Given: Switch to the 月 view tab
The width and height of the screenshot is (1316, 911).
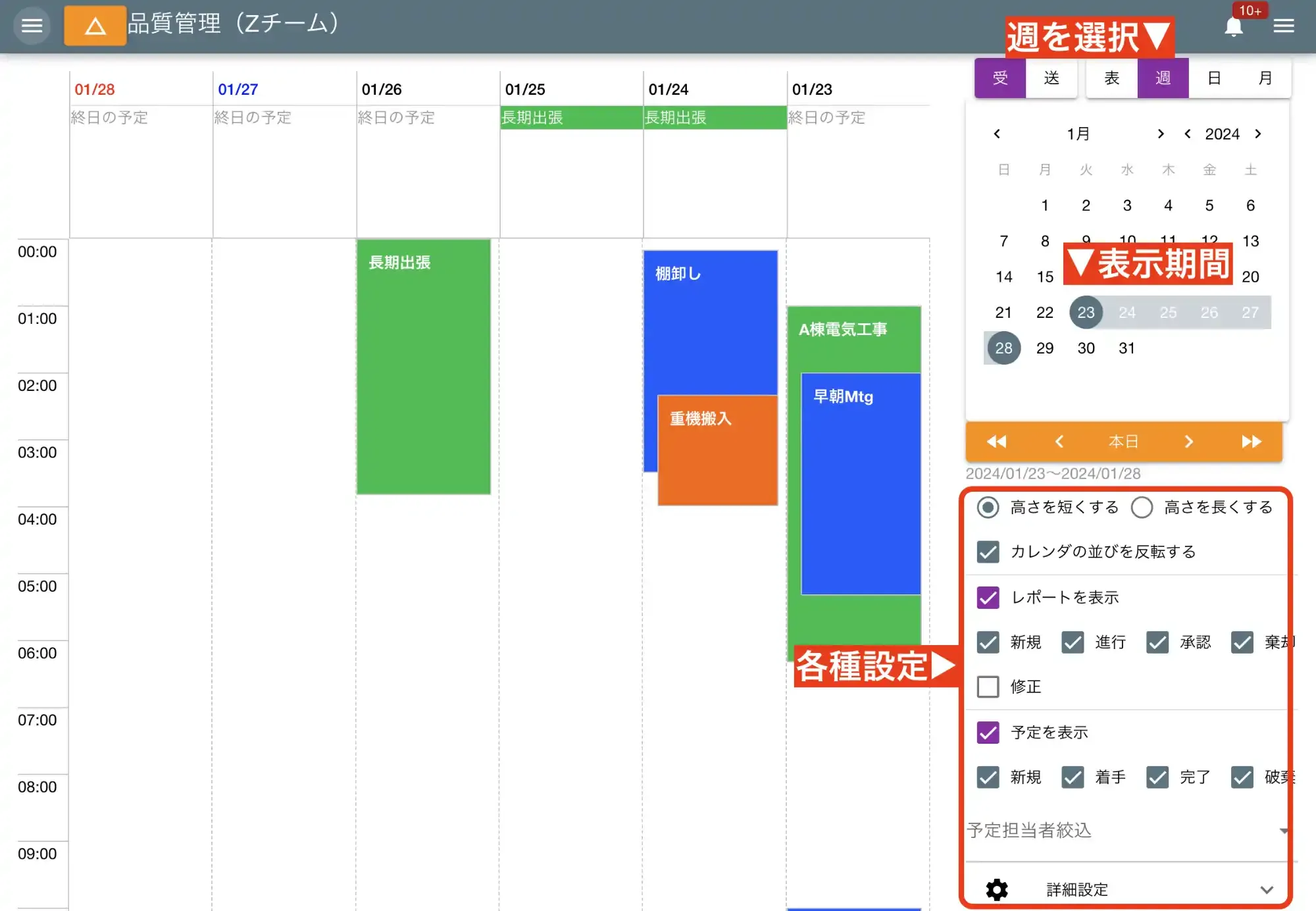Looking at the screenshot, I should [x=1265, y=78].
